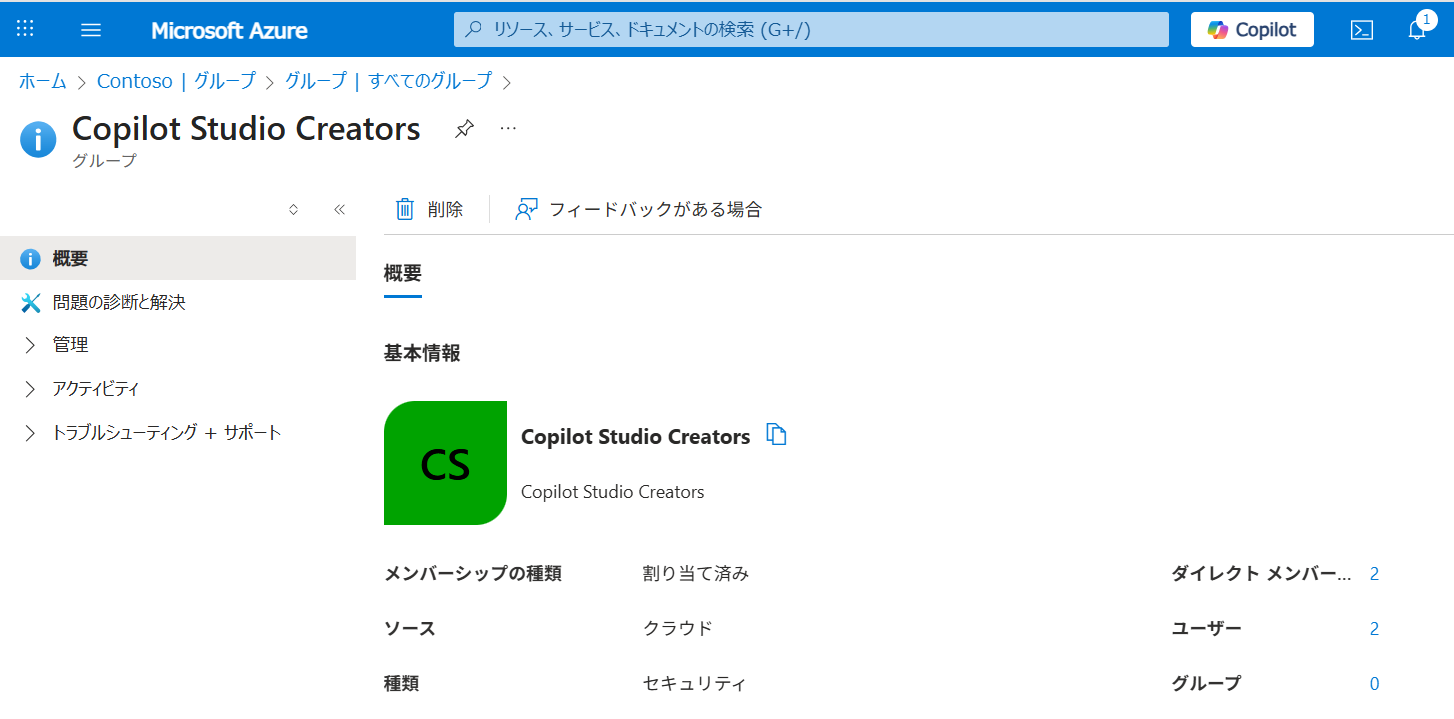
Task: Open the Copilot button in header
Action: click(x=1251, y=30)
